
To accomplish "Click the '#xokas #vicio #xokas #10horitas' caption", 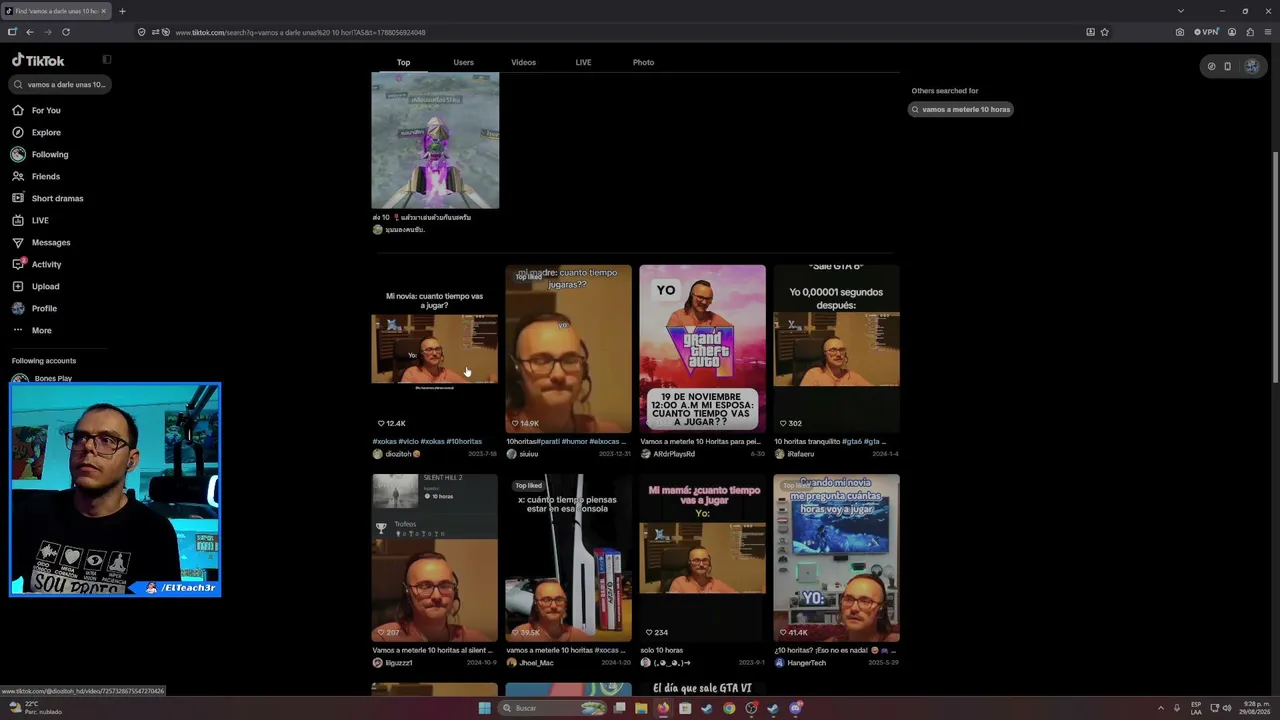I will (427, 441).
